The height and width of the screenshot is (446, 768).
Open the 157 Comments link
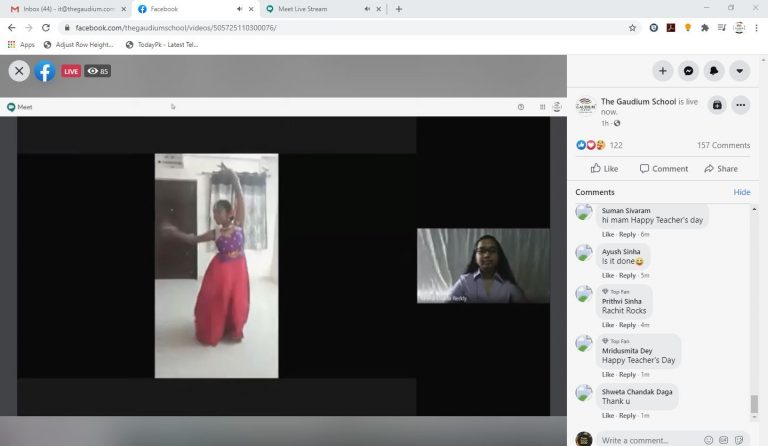pos(723,145)
